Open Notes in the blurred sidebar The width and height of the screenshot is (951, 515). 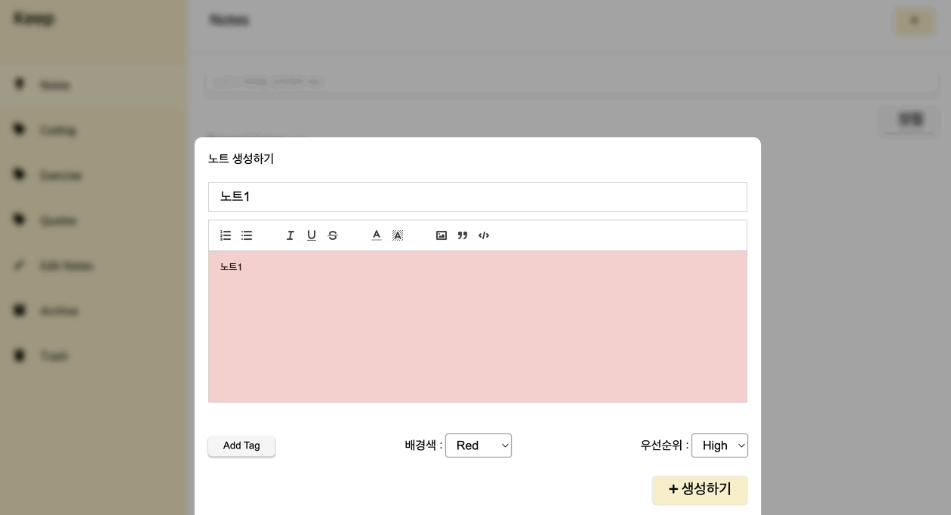coord(94,84)
